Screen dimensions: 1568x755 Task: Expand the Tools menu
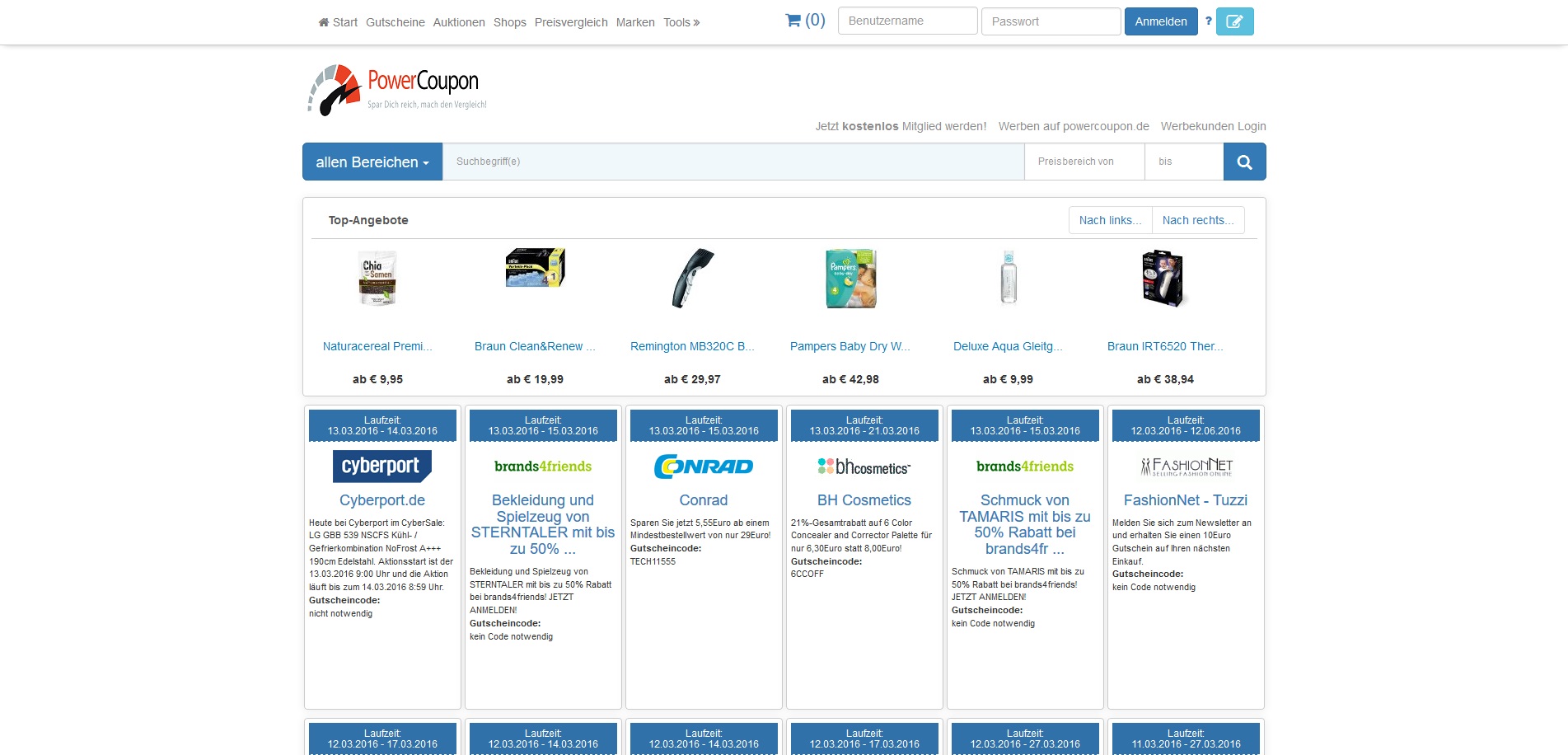(681, 22)
